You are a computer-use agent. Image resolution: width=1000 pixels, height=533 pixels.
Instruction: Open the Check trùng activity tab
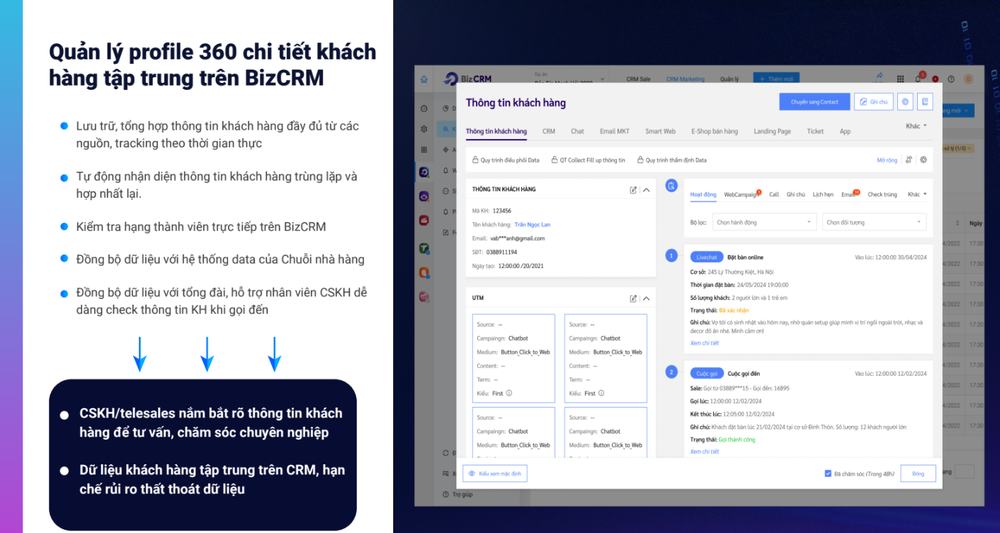pos(882,194)
